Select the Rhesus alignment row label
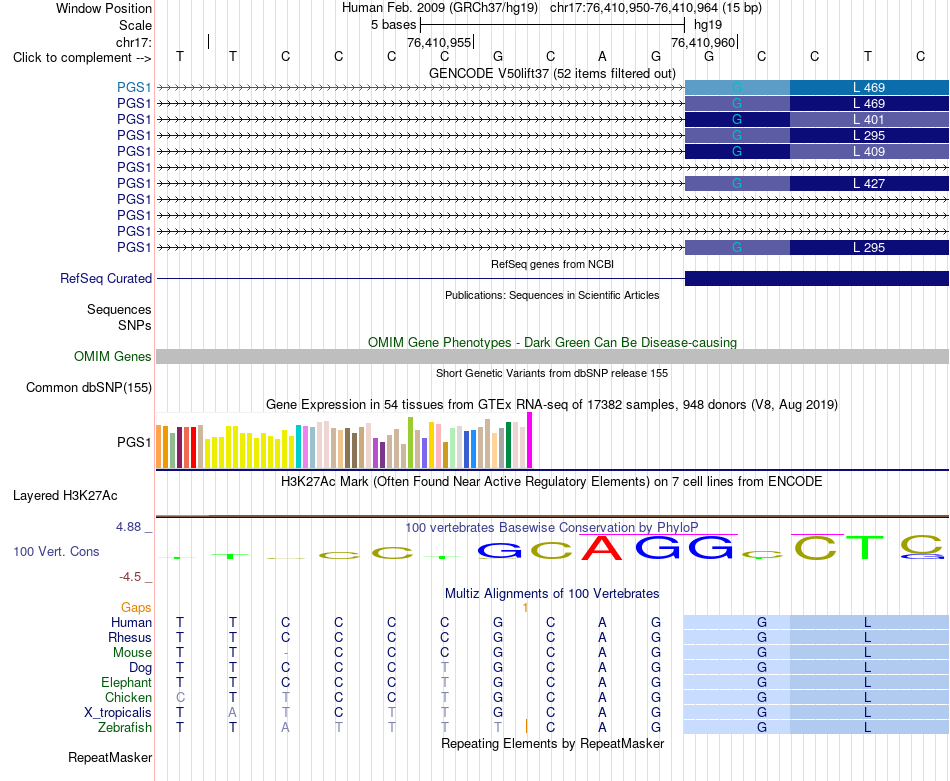Image resolution: width=950 pixels, height=781 pixels. (x=130, y=637)
